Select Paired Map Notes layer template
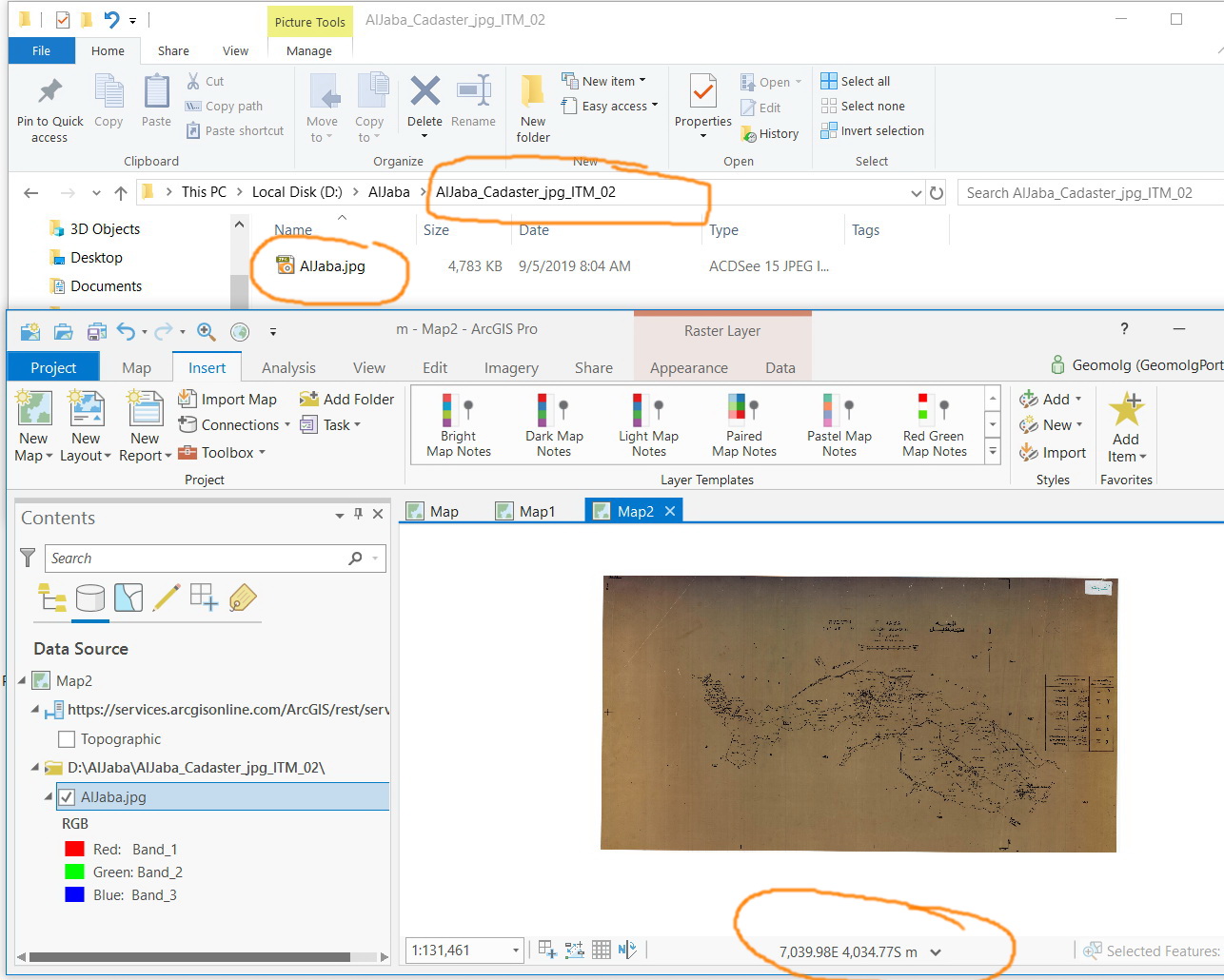The height and width of the screenshot is (980, 1224). [744, 424]
